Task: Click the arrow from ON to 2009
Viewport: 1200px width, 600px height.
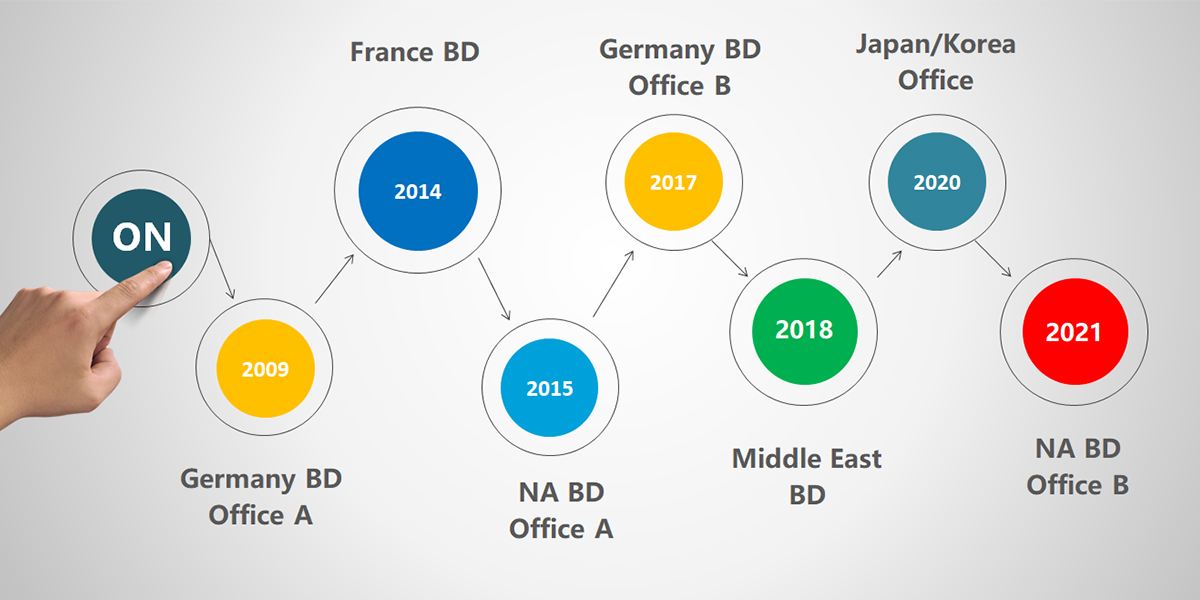Action: coord(221,271)
